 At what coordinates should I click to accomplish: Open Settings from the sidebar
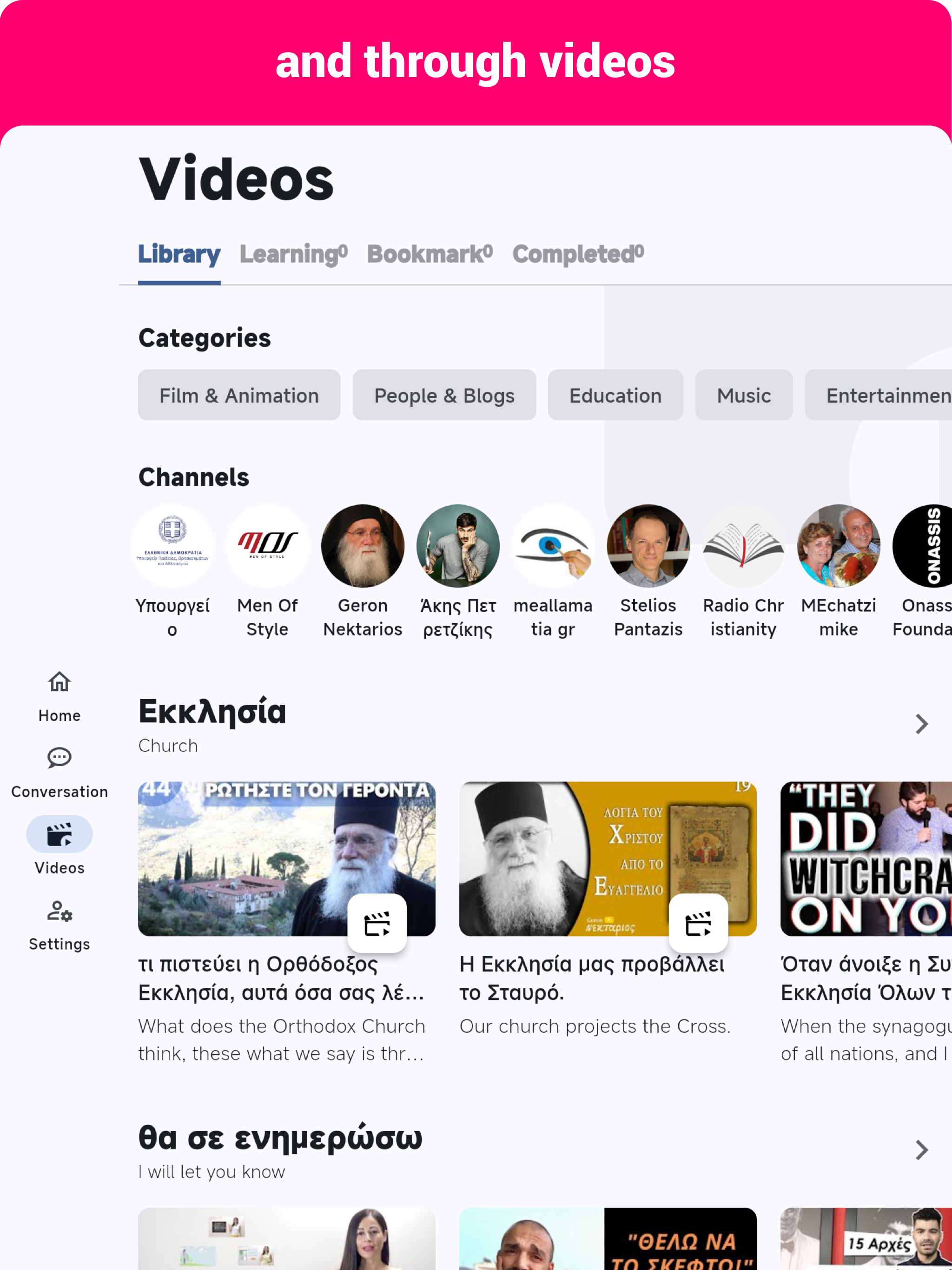(x=59, y=925)
